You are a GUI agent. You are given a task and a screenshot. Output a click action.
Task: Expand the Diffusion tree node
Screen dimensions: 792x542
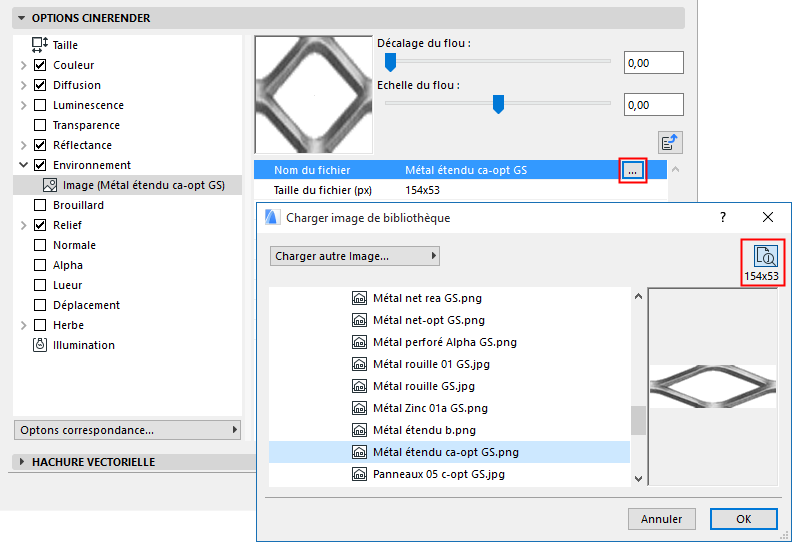click(23, 85)
